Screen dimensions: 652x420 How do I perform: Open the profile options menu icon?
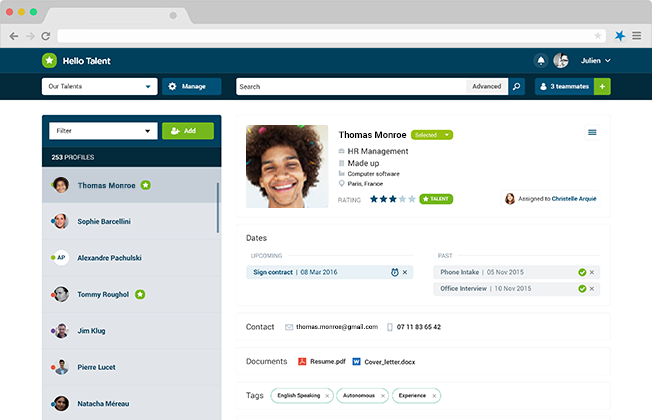click(x=592, y=132)
